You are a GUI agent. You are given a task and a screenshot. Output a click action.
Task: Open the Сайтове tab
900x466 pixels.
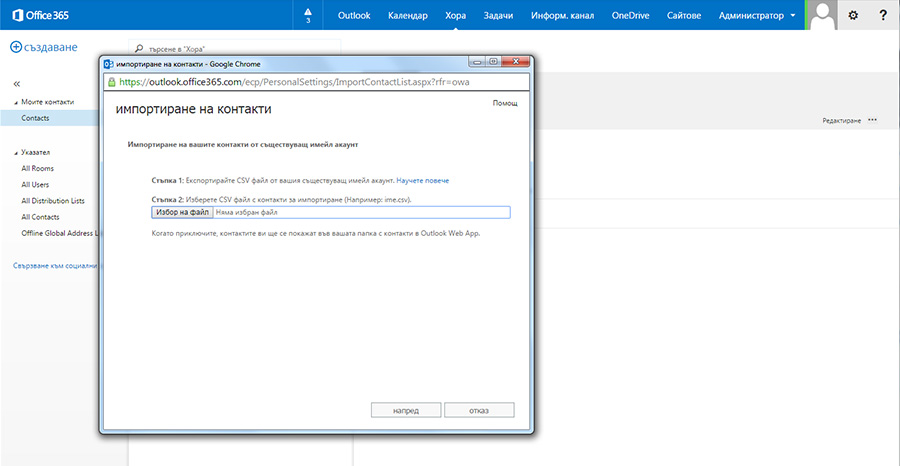(684, 15)
